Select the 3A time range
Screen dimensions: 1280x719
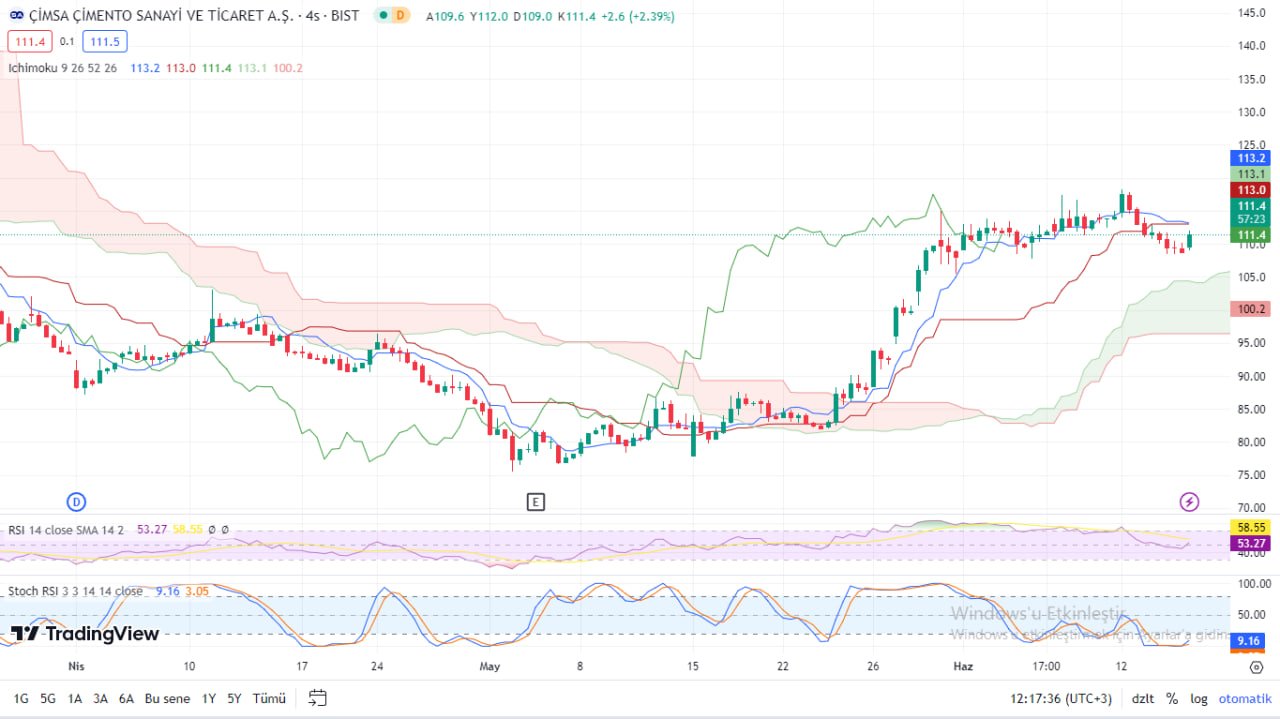coord(101,699)
